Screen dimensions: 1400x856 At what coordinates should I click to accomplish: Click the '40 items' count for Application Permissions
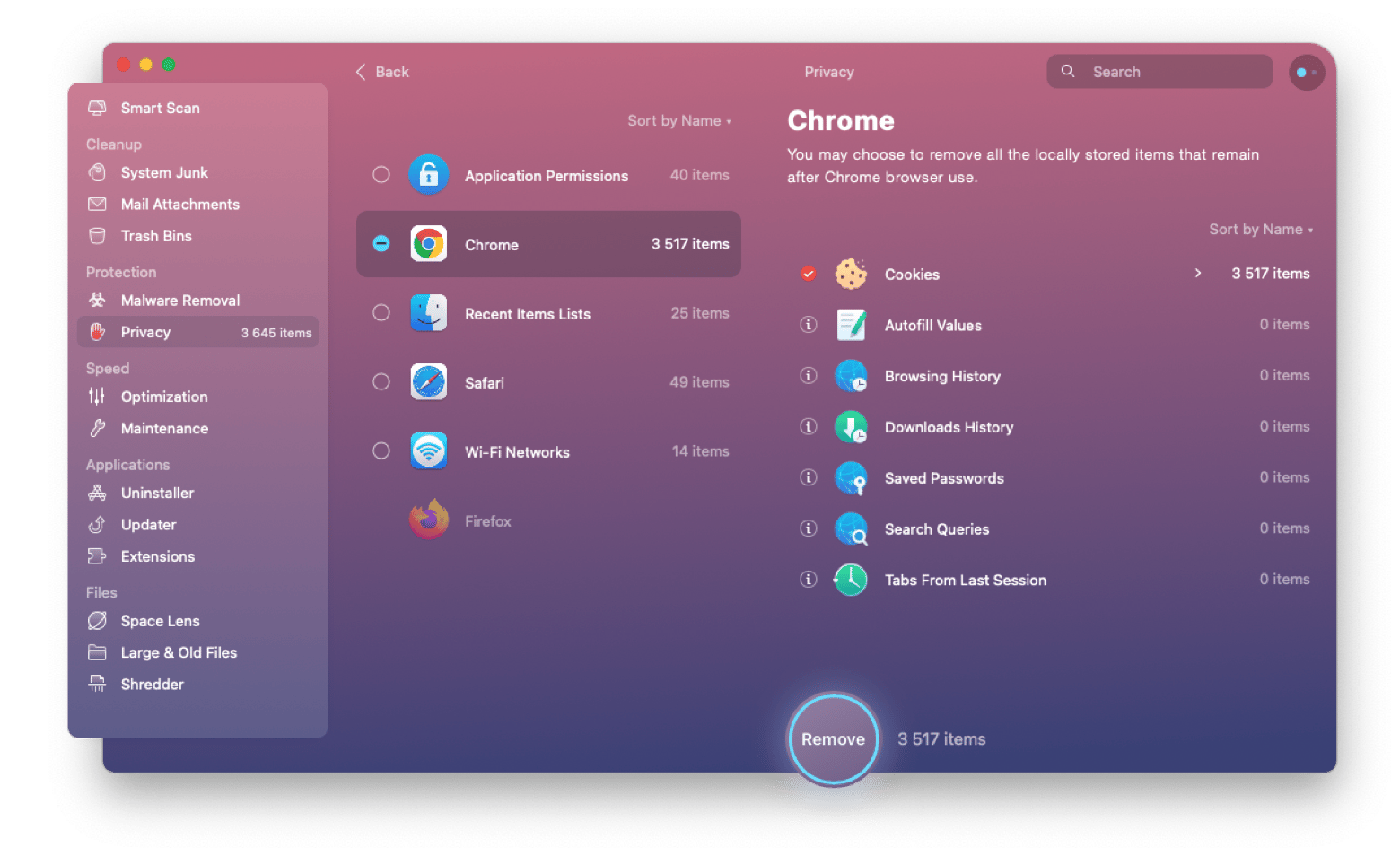tap(700, 175)
